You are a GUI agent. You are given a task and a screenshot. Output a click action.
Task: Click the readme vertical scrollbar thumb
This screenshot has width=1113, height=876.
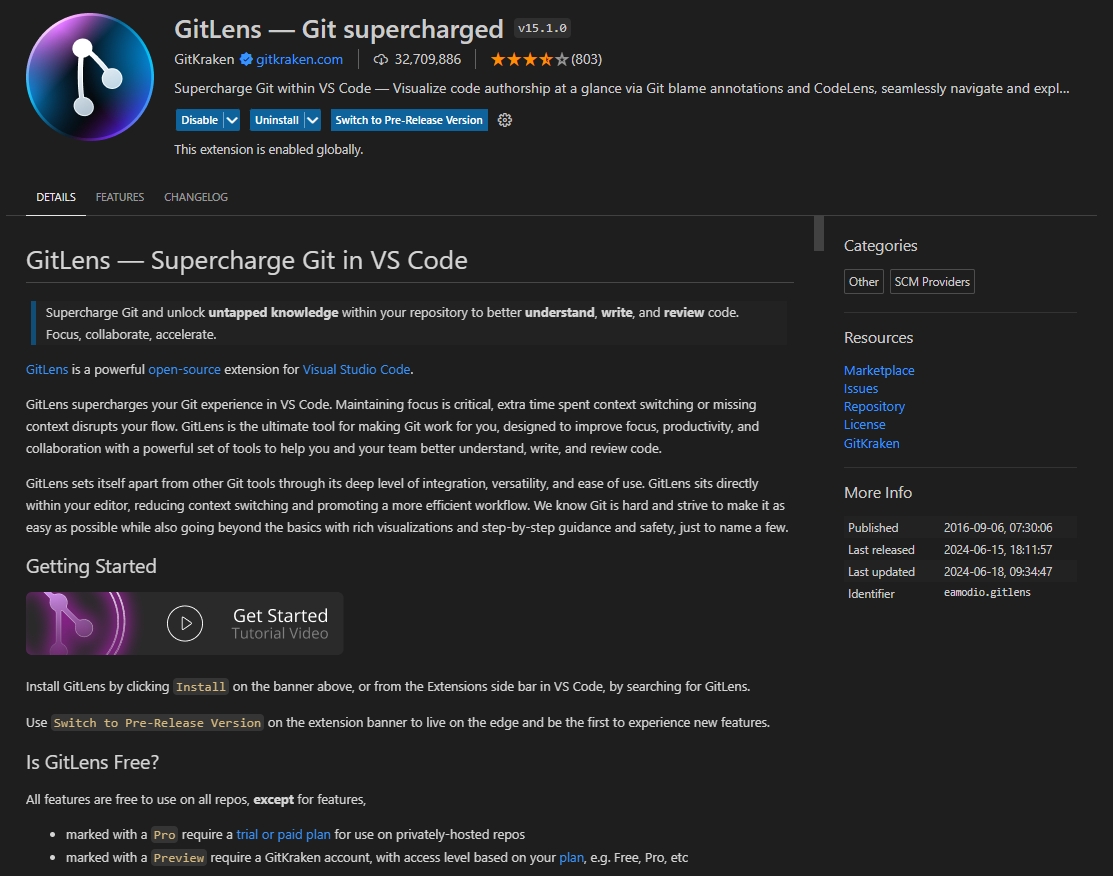(x=818, y=234)
